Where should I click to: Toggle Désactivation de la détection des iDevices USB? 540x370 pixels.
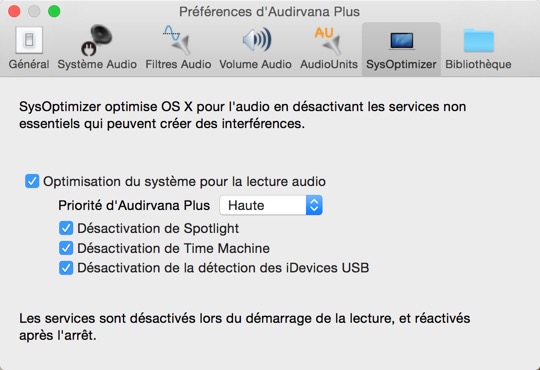coord(66,268)
